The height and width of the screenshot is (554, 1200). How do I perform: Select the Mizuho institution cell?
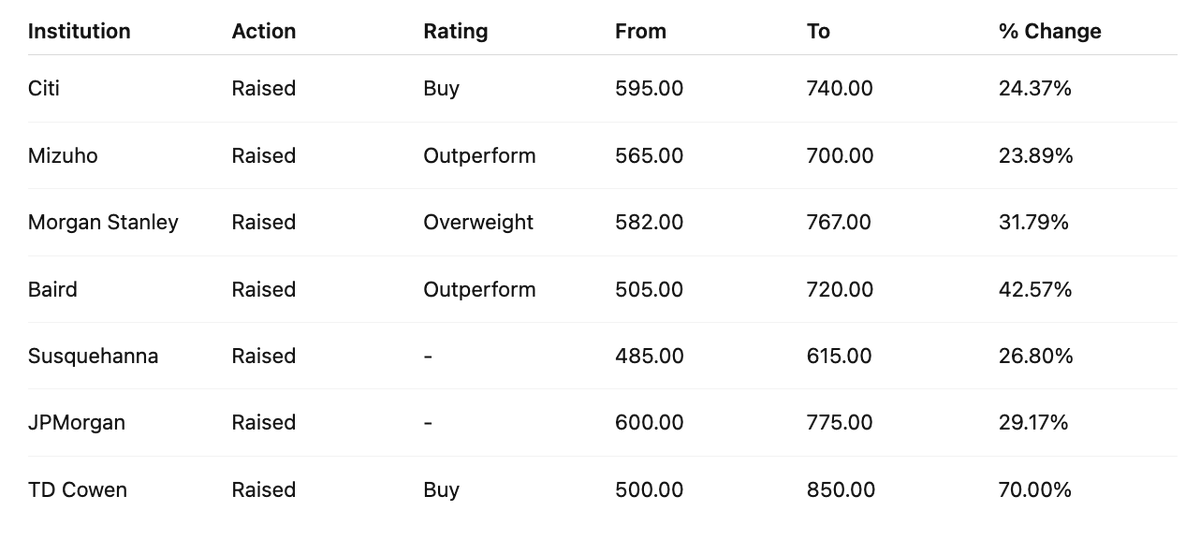tap(63, 155)
